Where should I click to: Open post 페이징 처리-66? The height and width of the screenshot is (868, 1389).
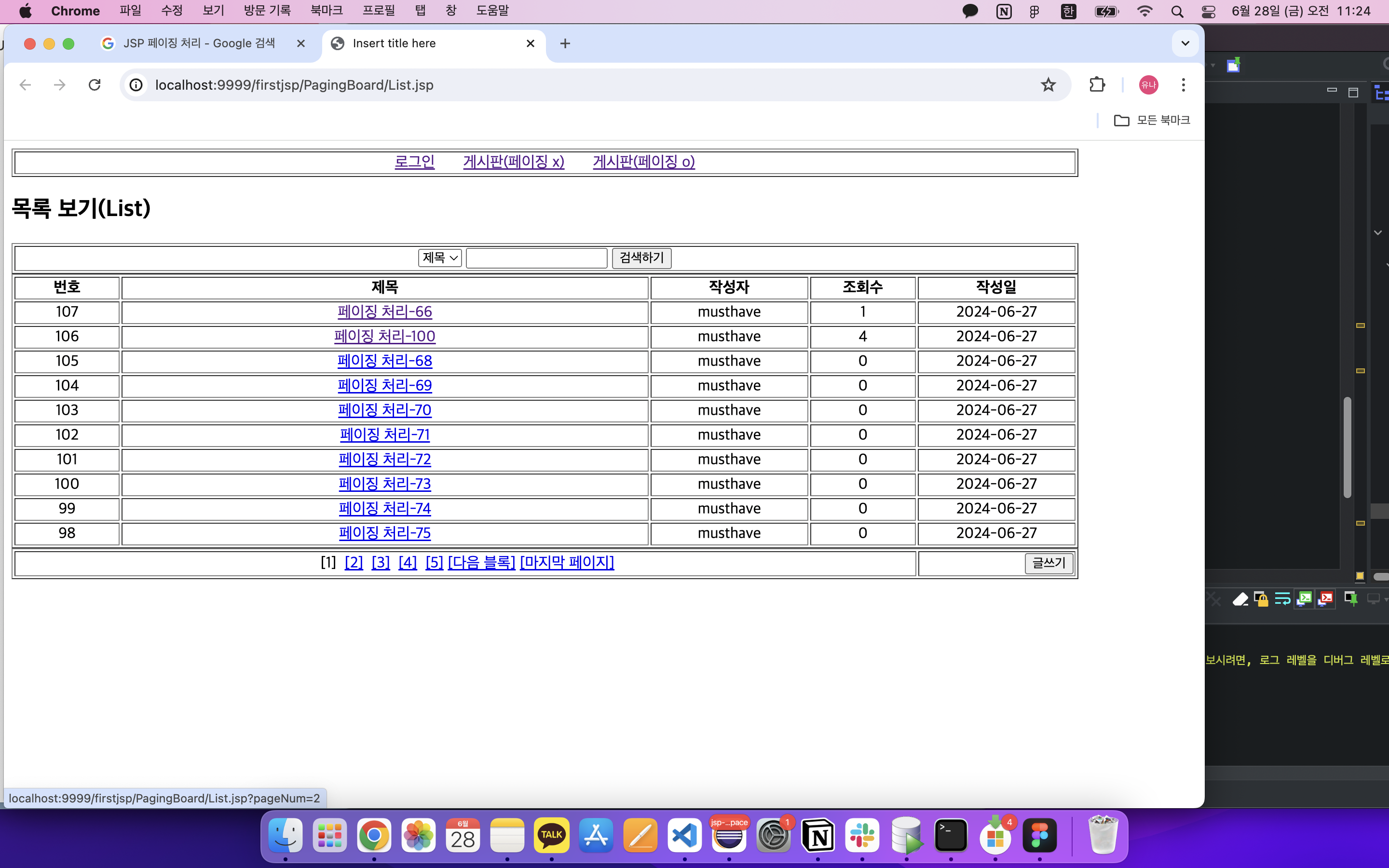[x=384, y=312]
